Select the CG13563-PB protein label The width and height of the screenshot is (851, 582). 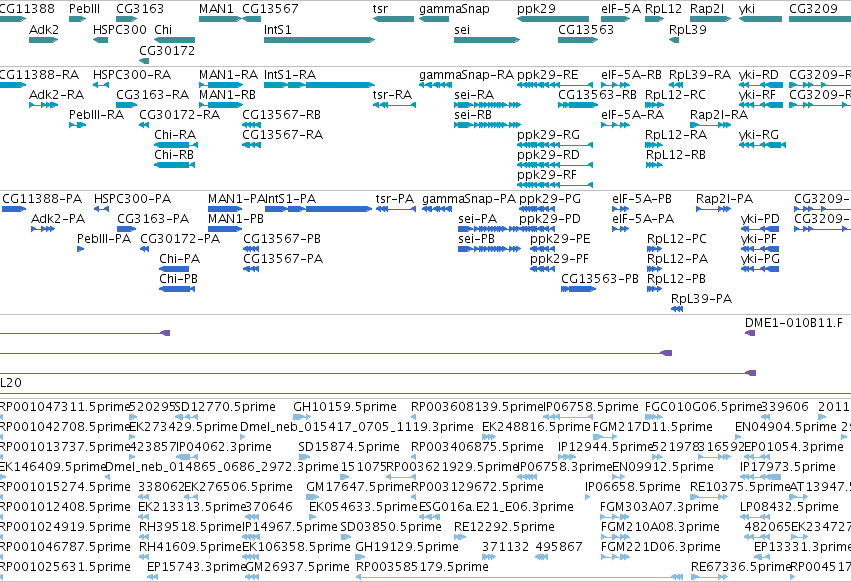(600, 279)
